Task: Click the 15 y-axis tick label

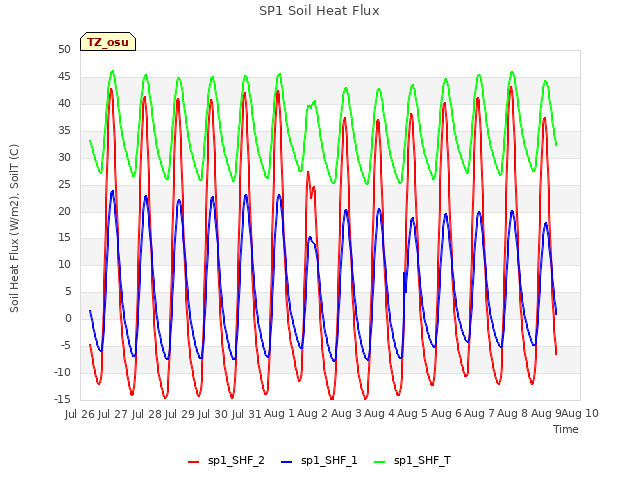Action: (x=64, y=238)
